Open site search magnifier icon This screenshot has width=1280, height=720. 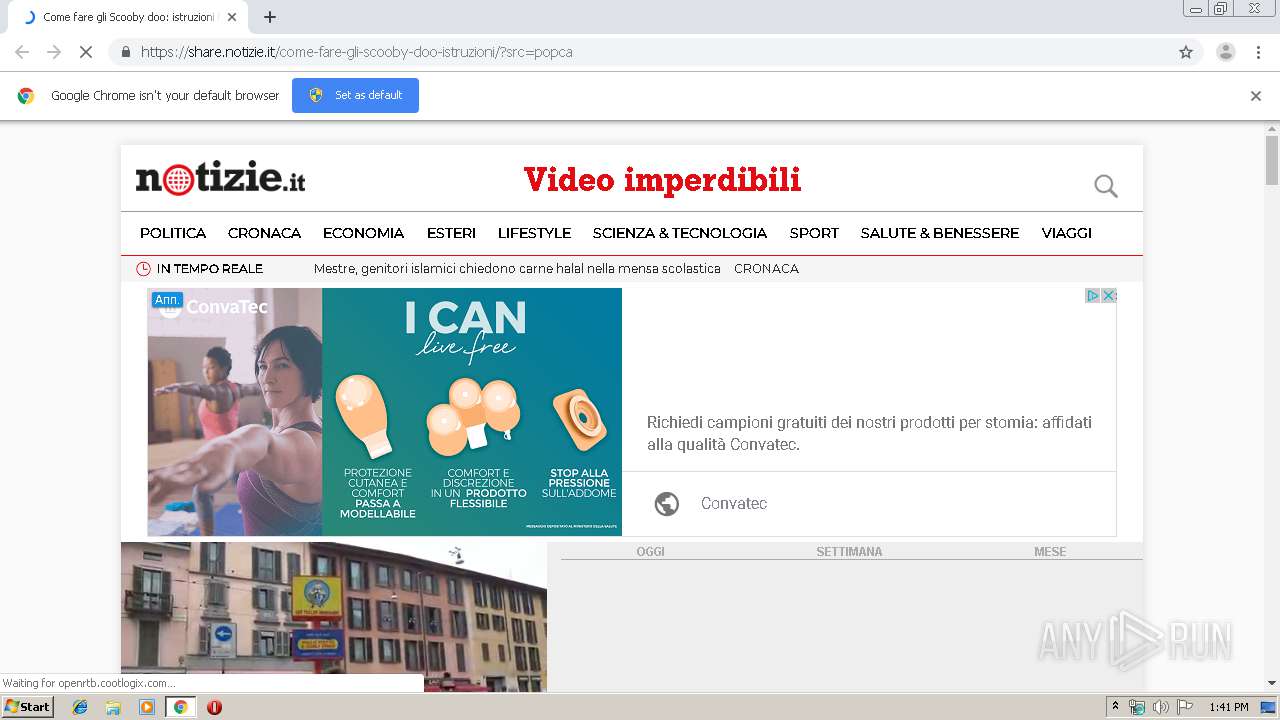point(1105,185)
